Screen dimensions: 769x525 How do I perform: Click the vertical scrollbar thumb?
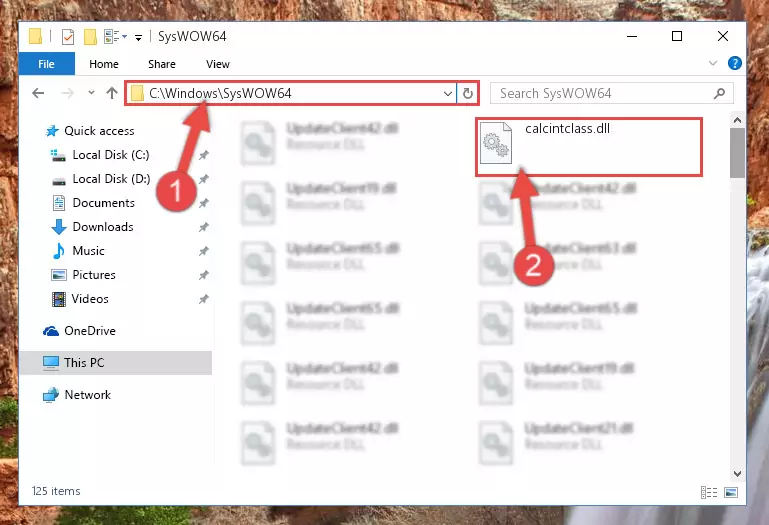click(737, 153)
